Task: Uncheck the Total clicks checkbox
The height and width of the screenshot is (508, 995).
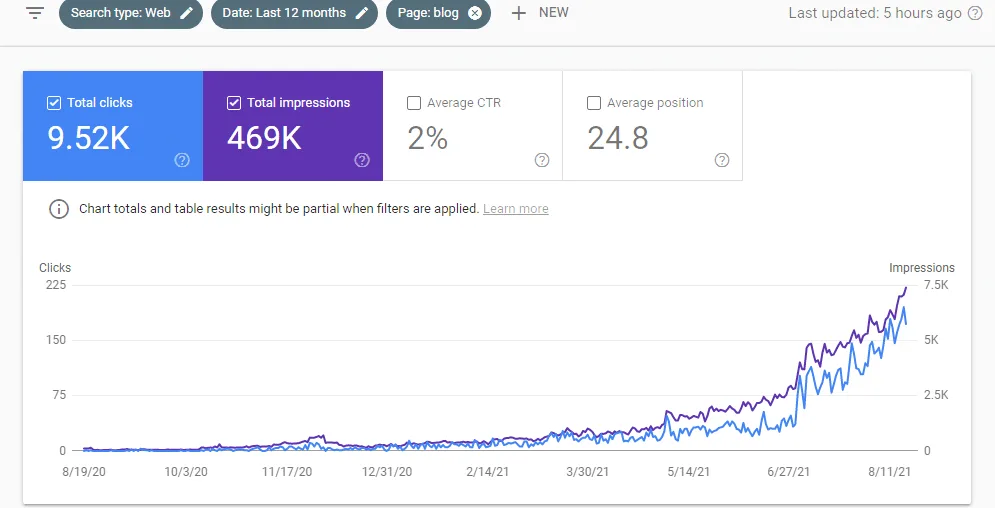Action: (x=54, y=103)
